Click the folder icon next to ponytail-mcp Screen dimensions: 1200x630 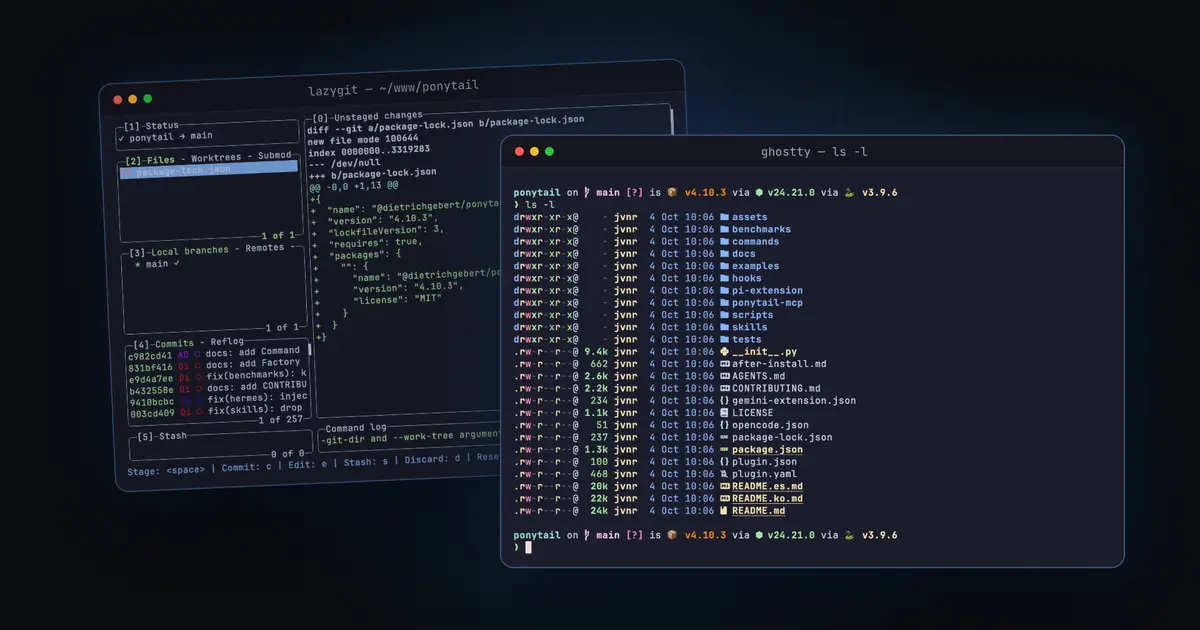click(x=724, y=302)
